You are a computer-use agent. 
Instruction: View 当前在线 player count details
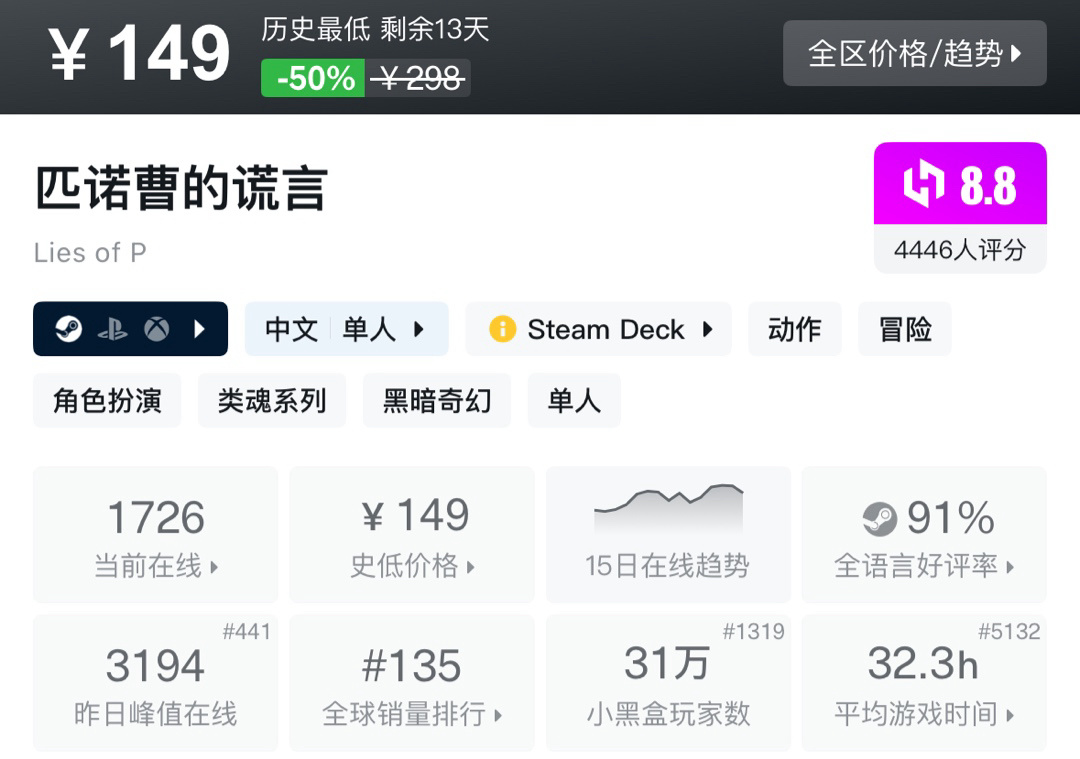pyautogui.click(x=156, y=535)
